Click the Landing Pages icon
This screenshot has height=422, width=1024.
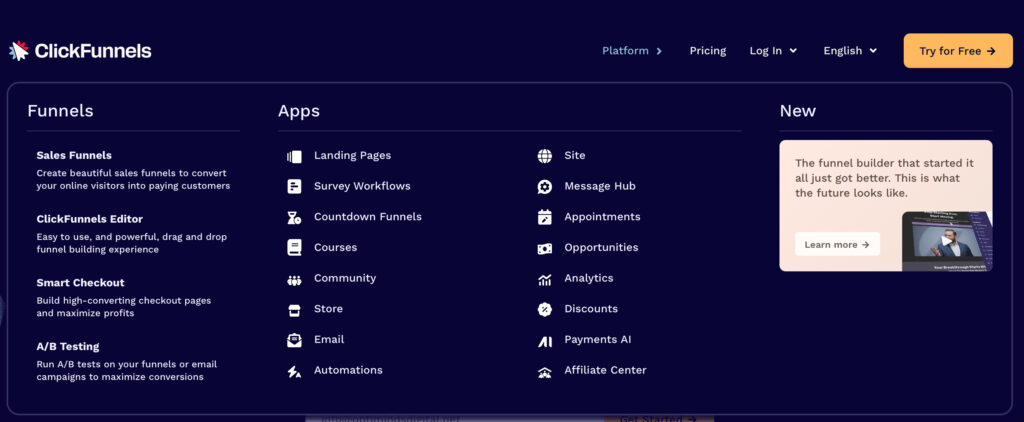pos(295,156)
